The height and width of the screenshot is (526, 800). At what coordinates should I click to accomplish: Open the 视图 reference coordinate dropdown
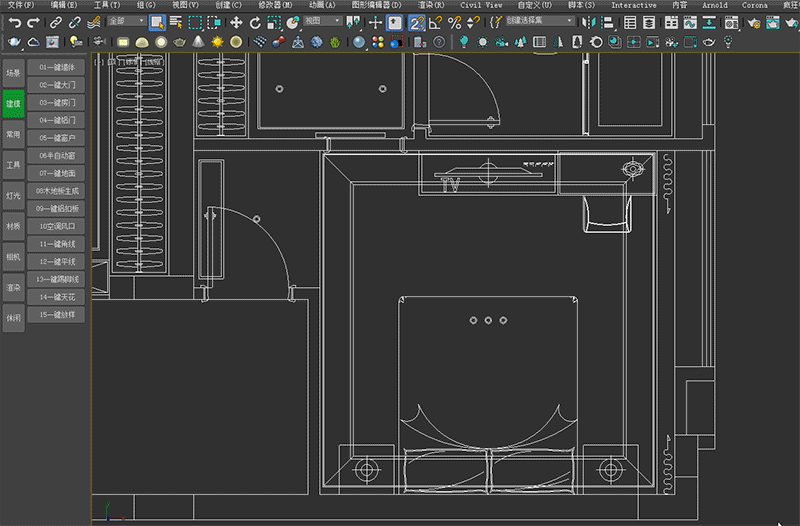[321, 21]
